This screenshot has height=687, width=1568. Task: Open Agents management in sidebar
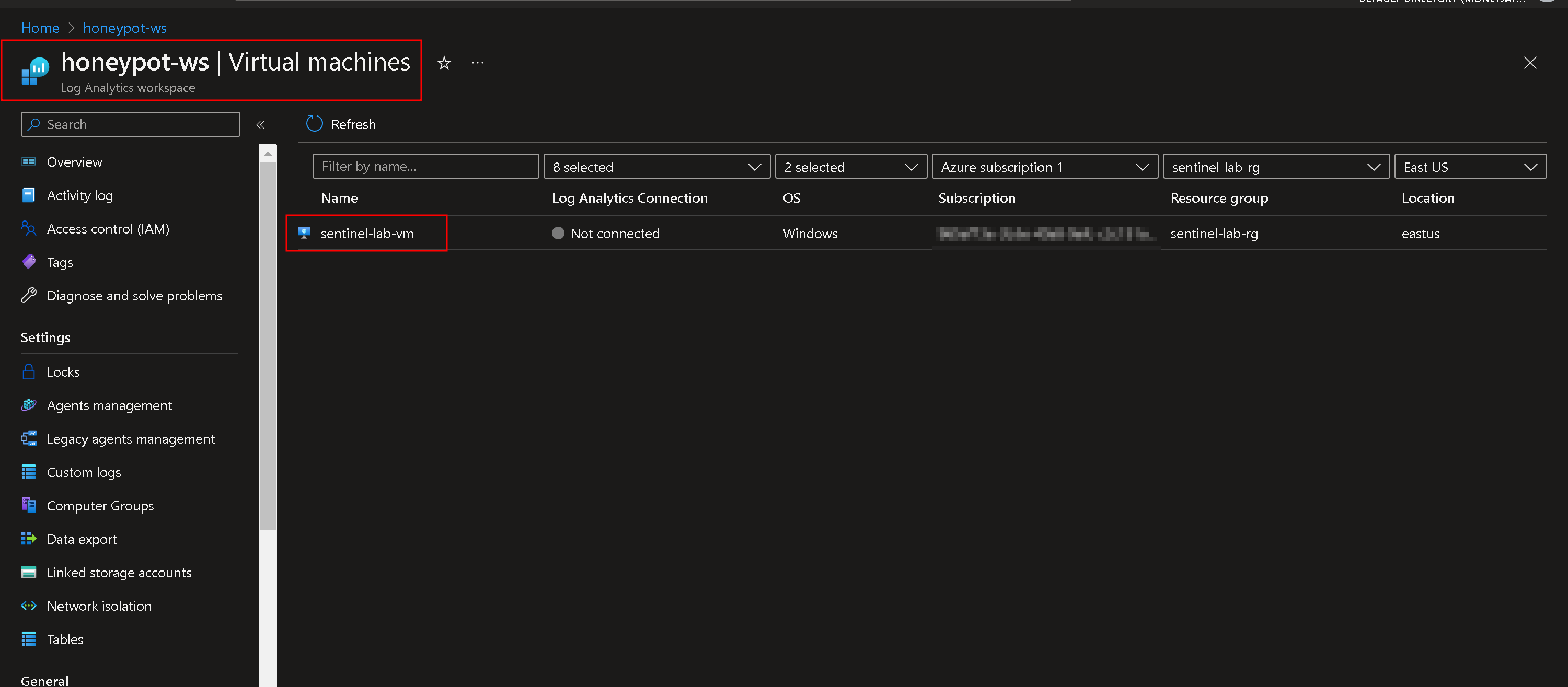point(110,405)
